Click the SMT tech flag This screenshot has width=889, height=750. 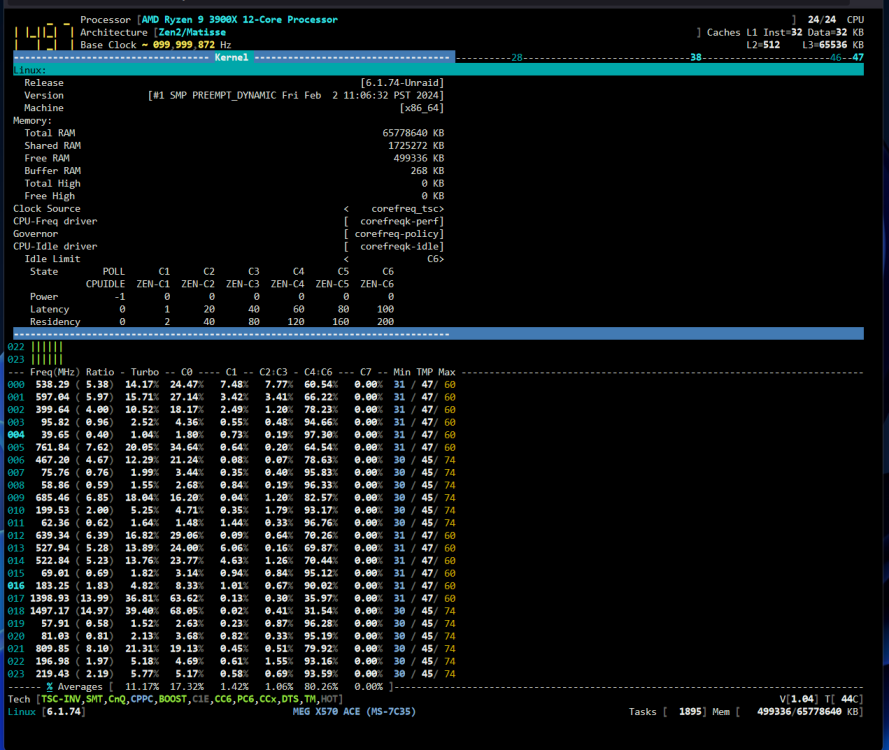coord(94,700)
